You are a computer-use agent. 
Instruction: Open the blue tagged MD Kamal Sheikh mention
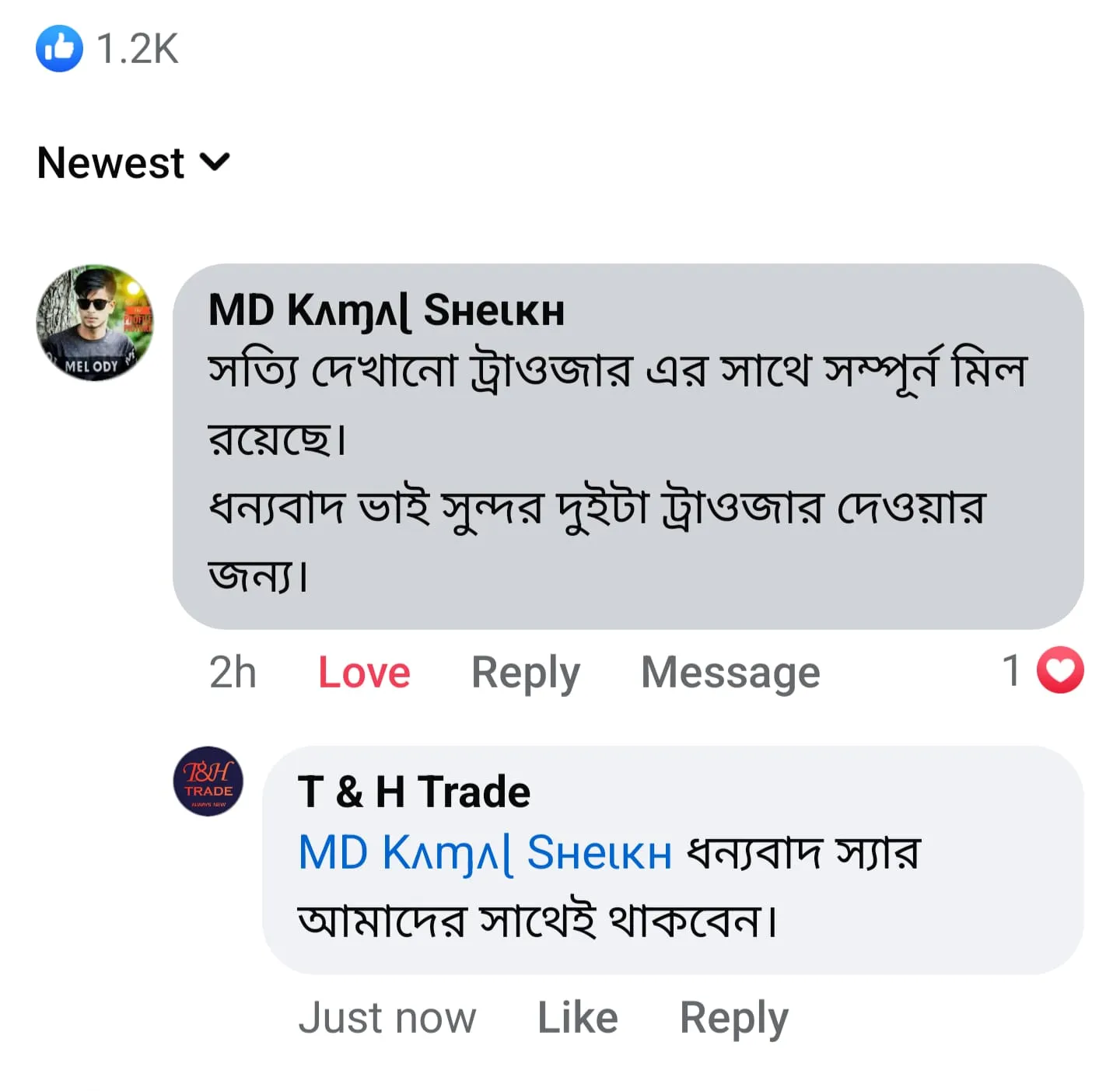(x=485, y=853)
